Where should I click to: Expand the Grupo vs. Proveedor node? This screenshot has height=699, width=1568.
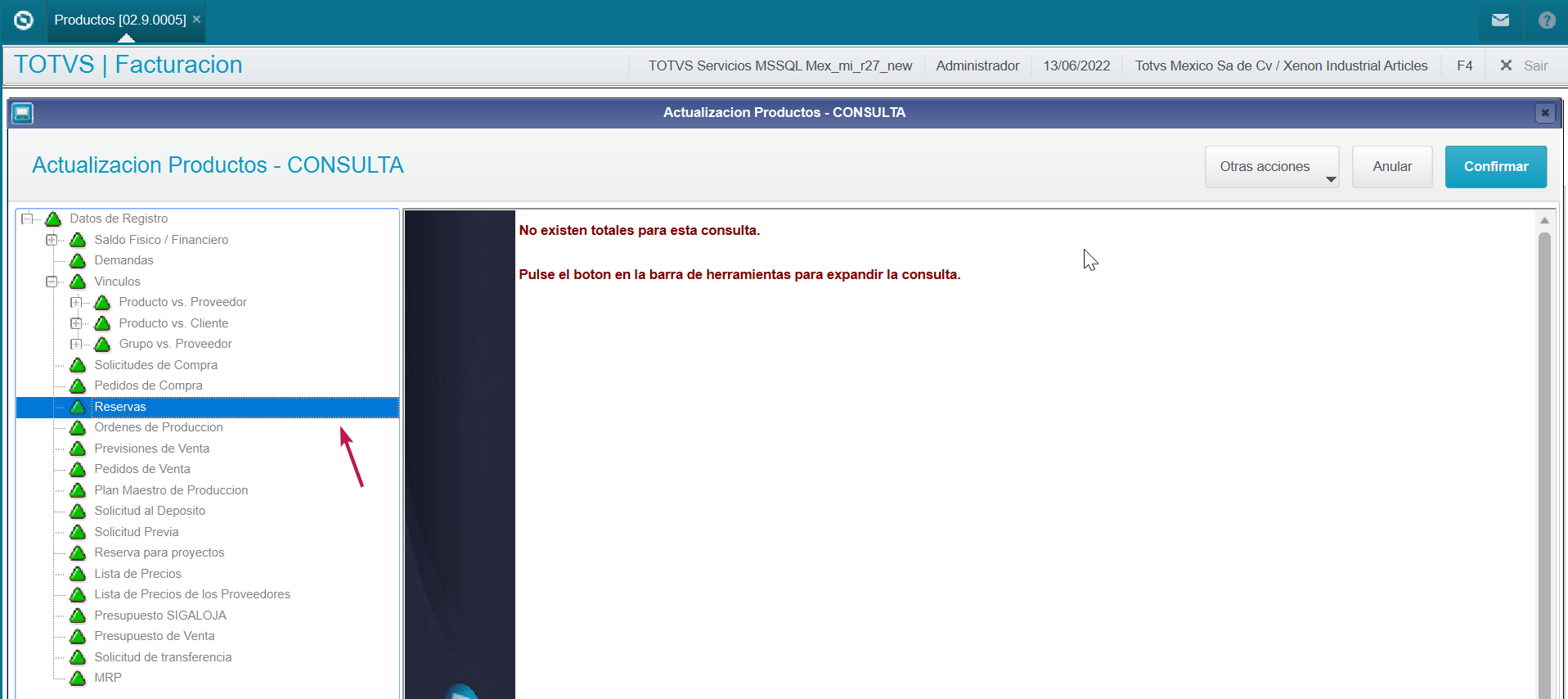[x=76, y=344]
